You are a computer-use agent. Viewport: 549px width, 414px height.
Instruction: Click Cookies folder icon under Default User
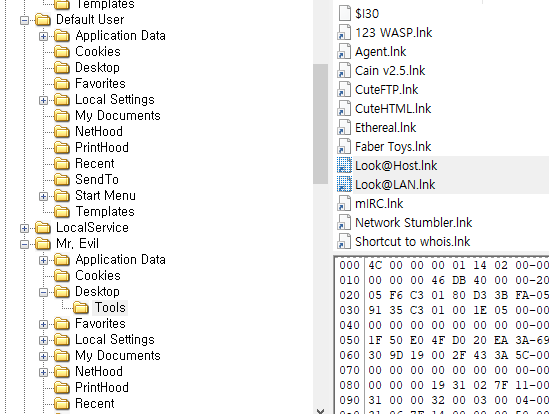pos(62,52)
